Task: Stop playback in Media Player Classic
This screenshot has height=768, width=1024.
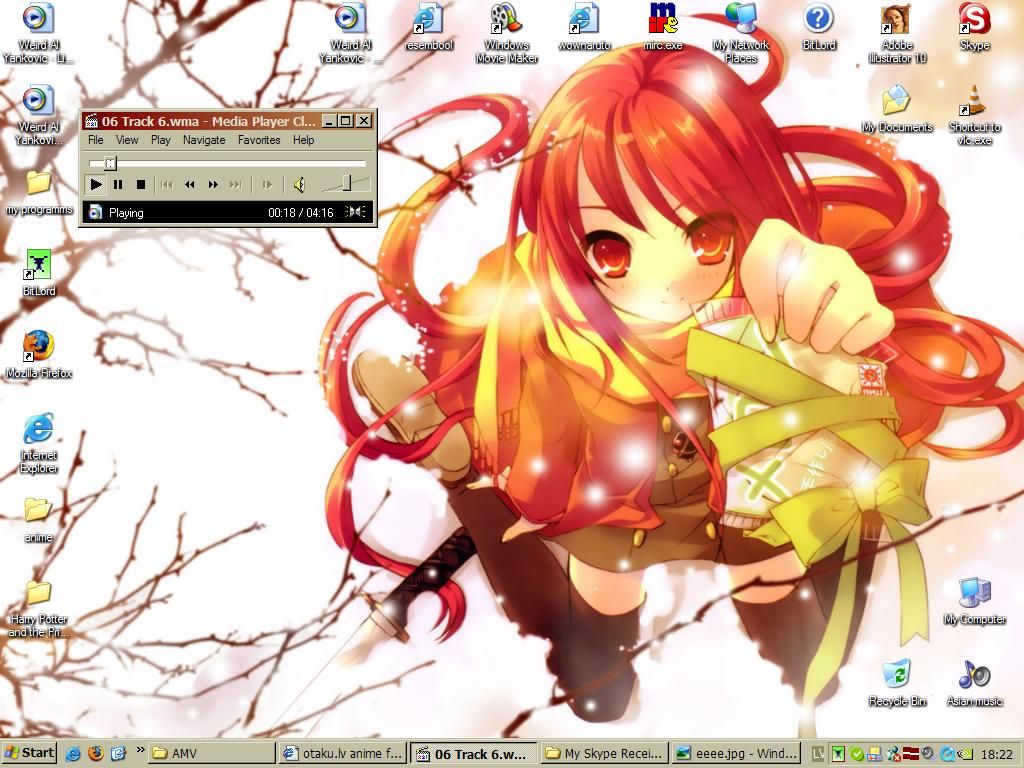Action: click(140, 185)
